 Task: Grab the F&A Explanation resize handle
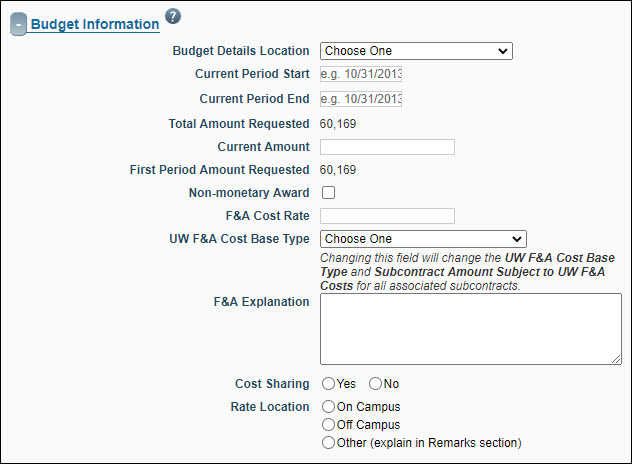616,360
